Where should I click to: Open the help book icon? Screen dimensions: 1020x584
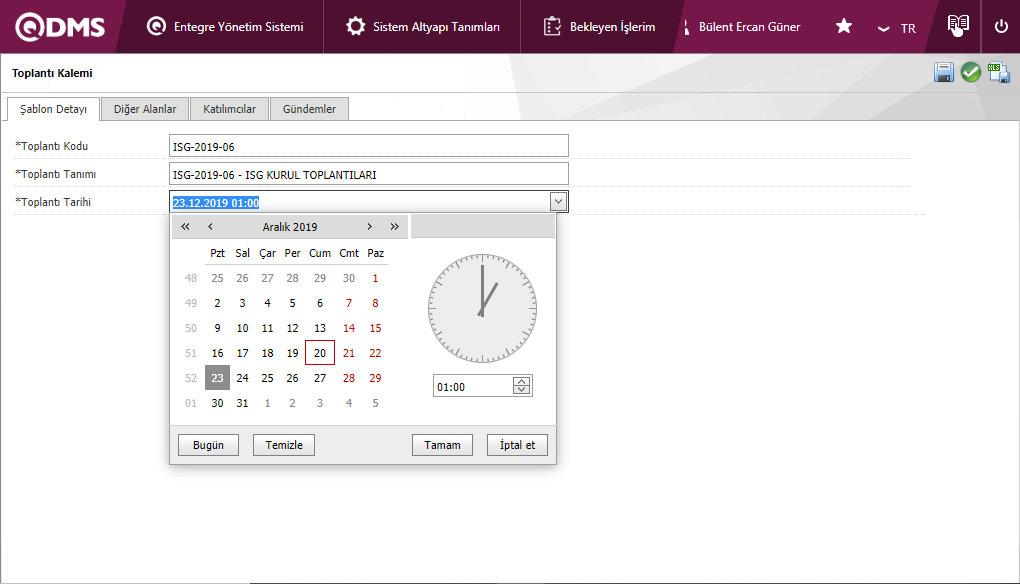(958, 26)
